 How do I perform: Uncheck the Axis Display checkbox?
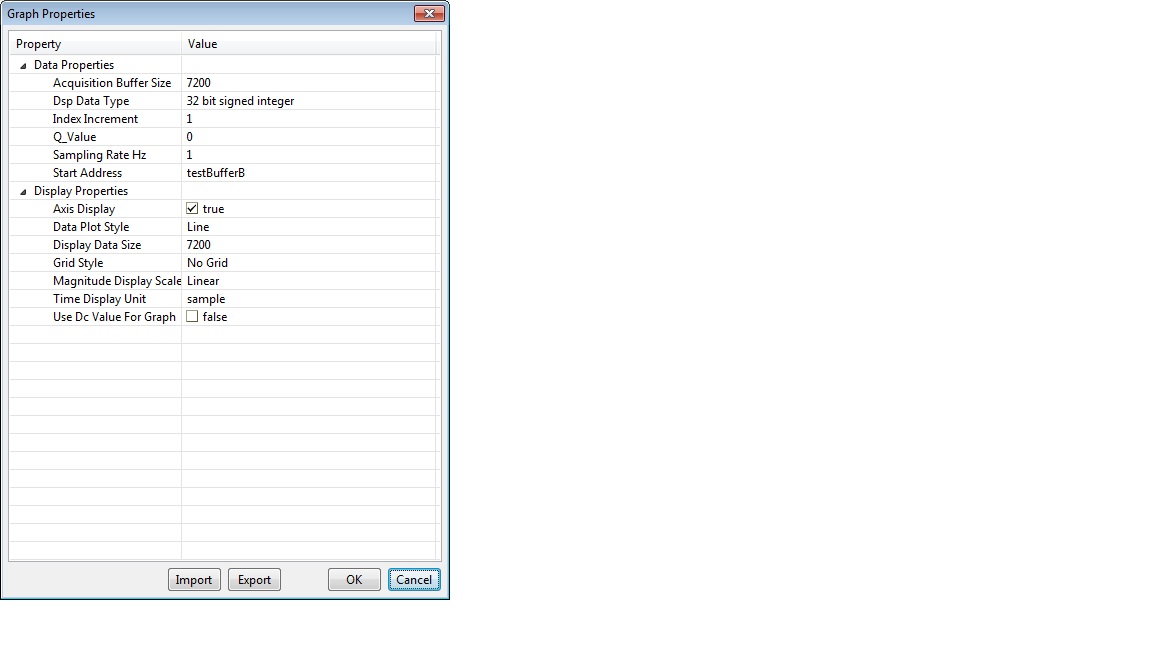click(x=192, y=209)
